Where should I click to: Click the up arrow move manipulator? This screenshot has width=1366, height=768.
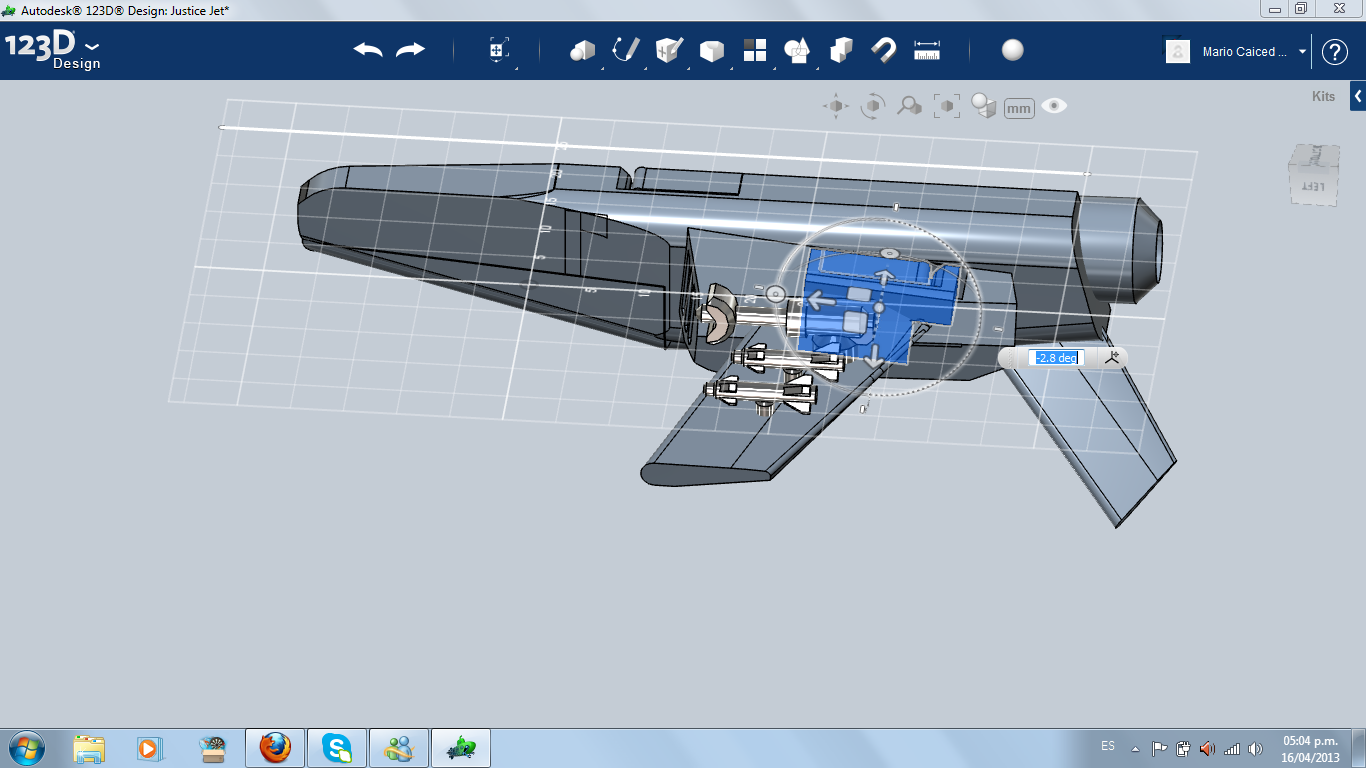click(x=884, y=277)
